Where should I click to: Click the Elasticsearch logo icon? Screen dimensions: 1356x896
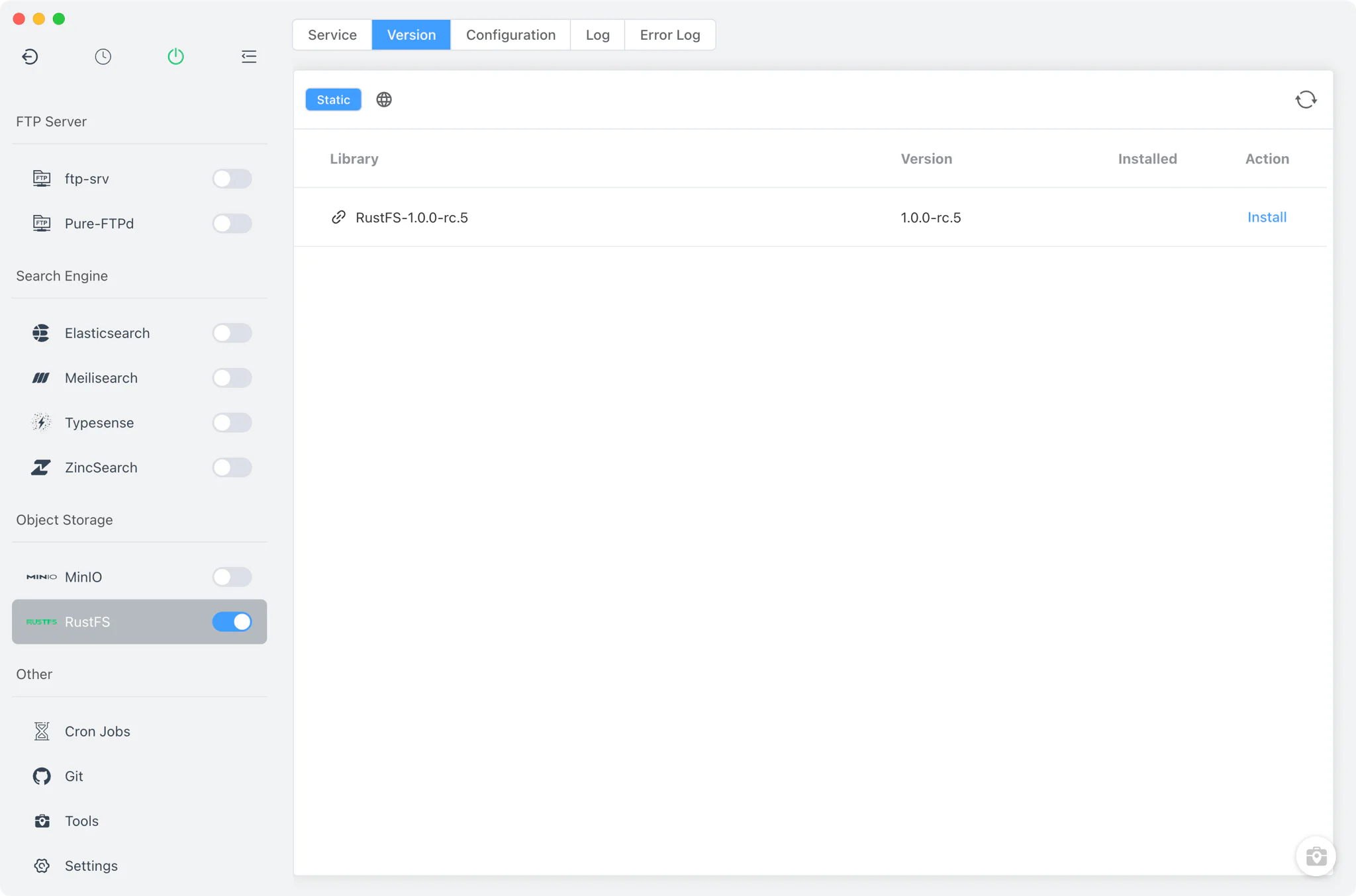pos(41,333)
